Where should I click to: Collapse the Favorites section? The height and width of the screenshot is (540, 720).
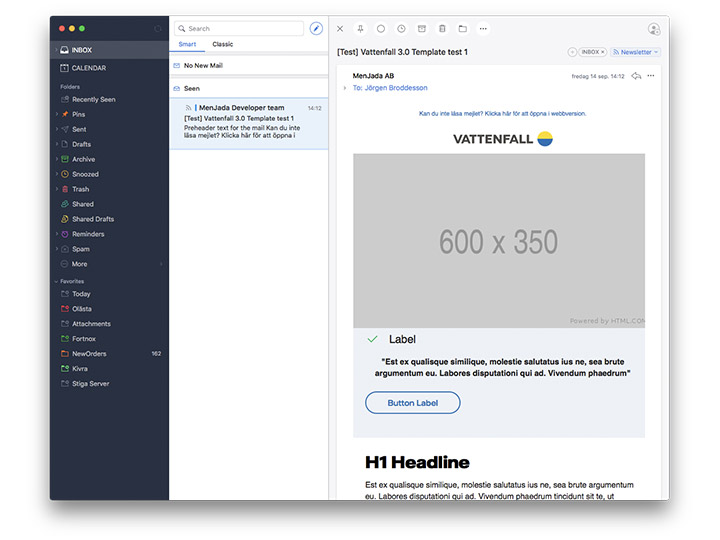click(56, 281)
